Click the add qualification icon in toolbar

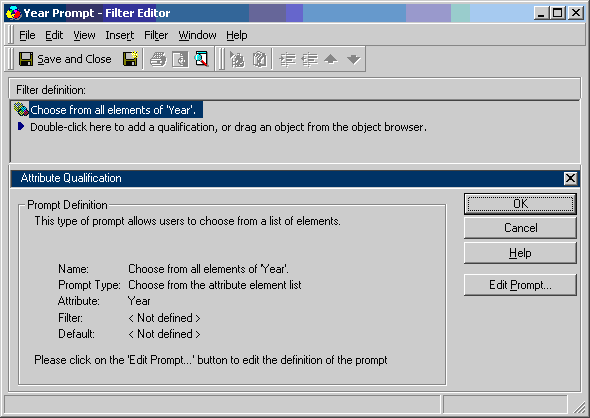point(237,59)
